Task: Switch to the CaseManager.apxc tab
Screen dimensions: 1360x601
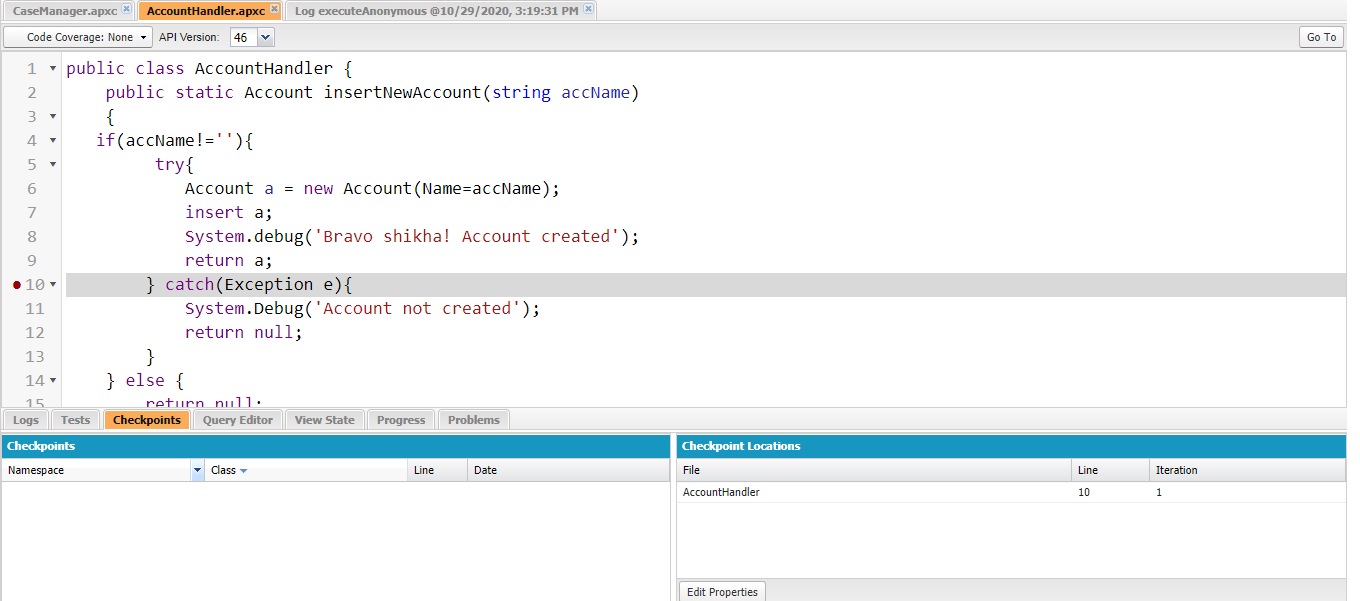Action: pos(64,10)
